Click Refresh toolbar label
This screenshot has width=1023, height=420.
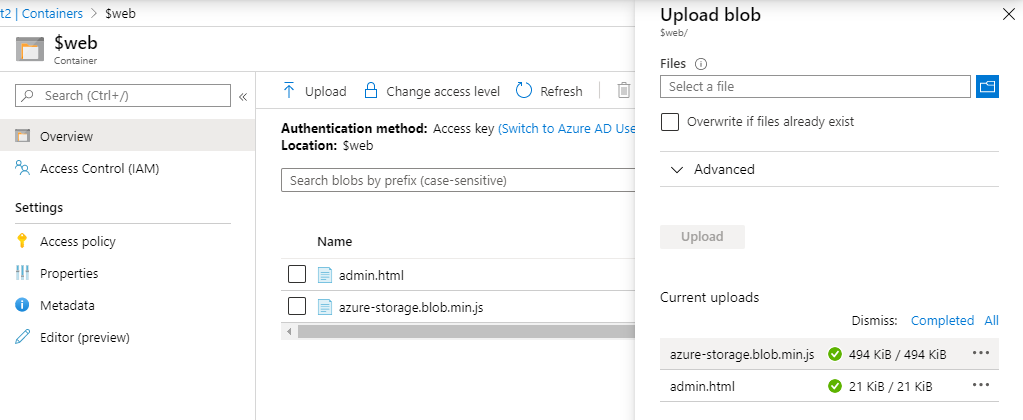[x=561, y=91]
